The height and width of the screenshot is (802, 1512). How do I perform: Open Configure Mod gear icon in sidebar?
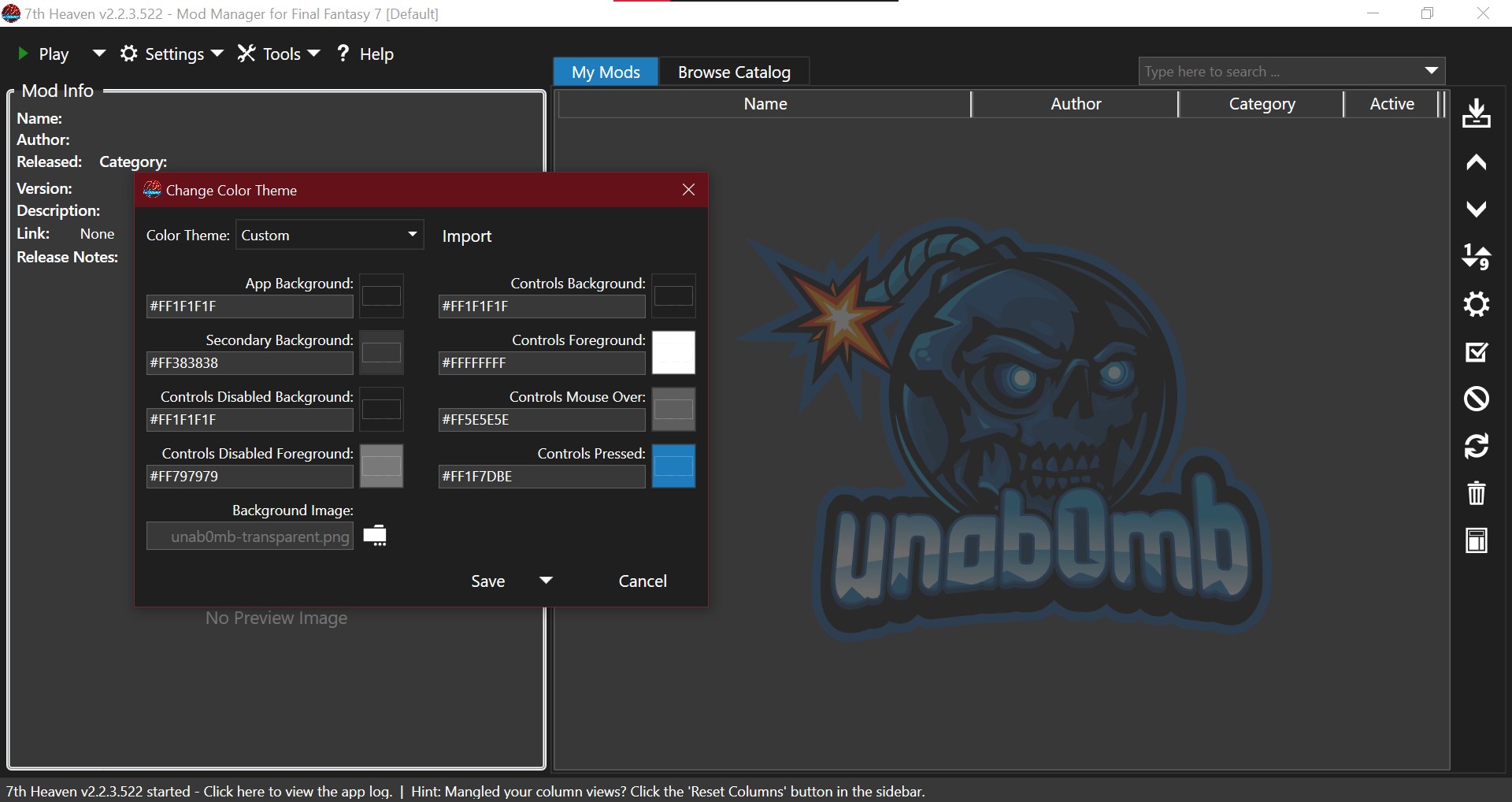[1477, 304]
